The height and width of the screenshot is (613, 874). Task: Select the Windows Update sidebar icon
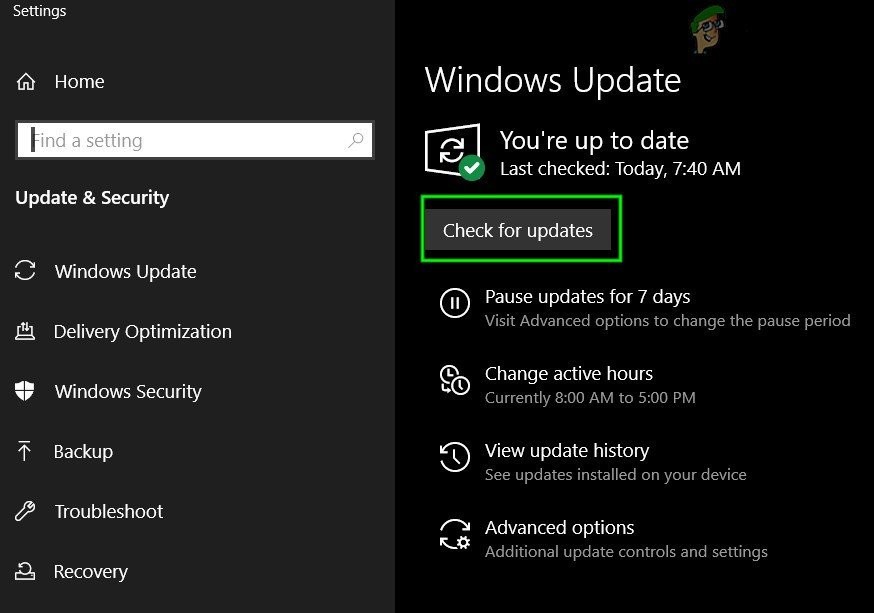point(25,271)
